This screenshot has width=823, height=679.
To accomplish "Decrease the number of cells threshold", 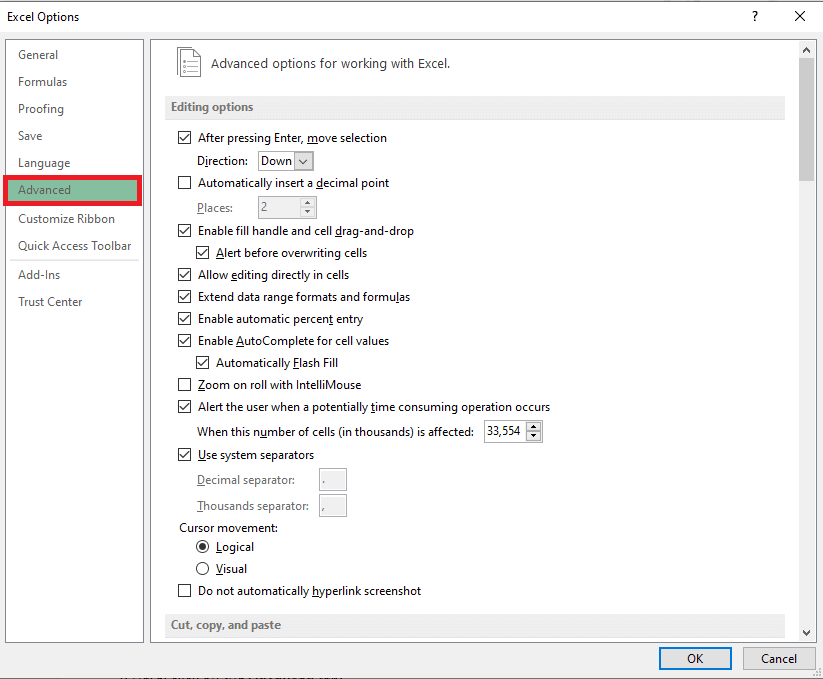I will click(534, 436).
